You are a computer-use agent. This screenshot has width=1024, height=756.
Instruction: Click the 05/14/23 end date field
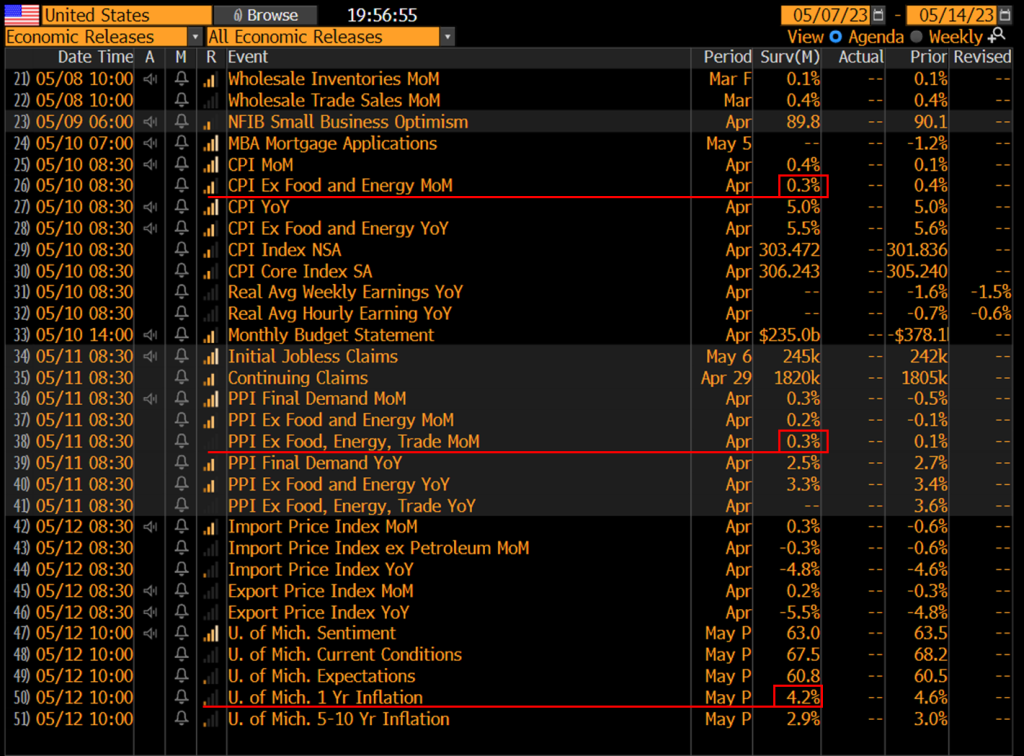[952, 15]
